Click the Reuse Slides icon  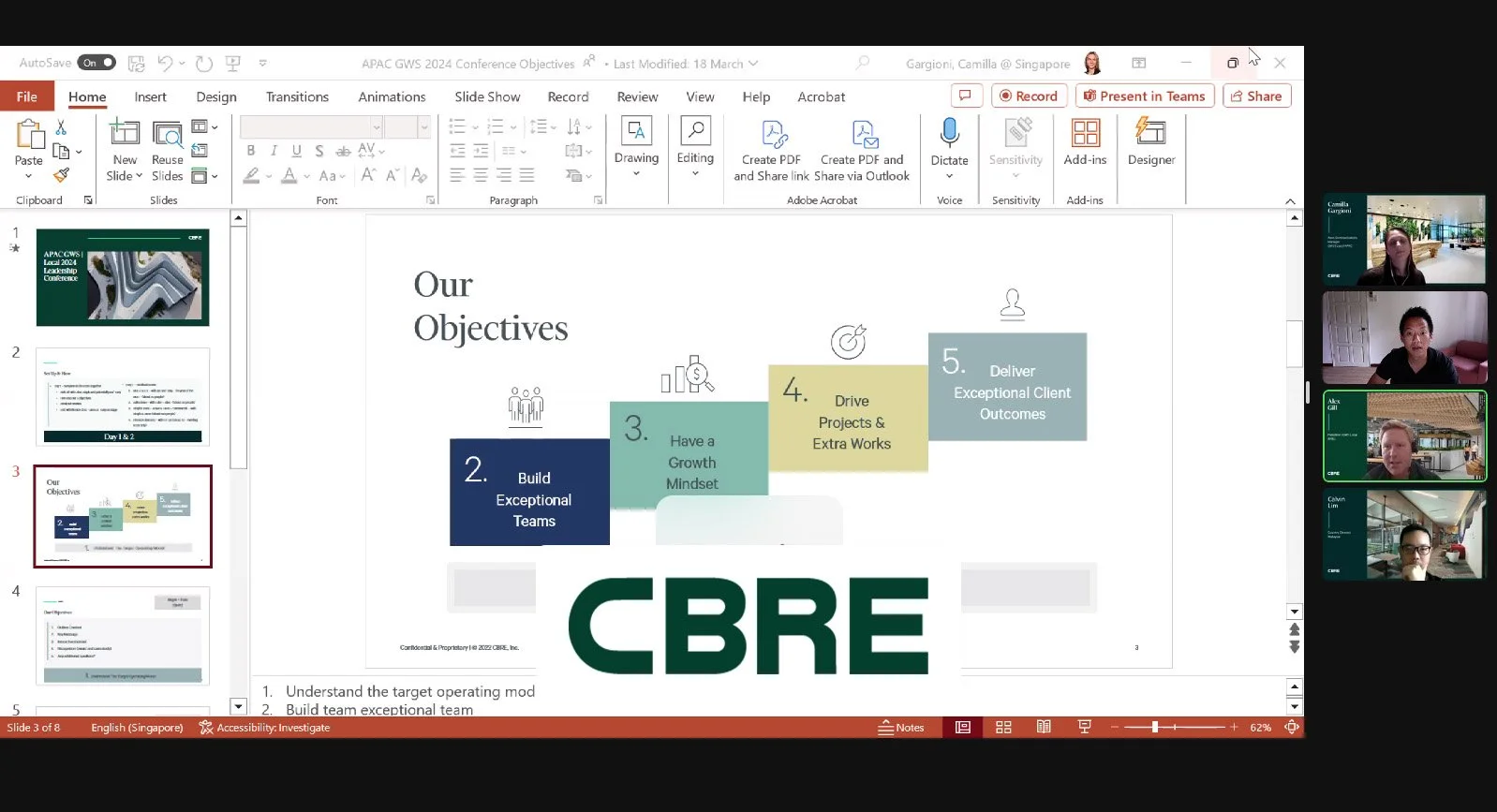[168, 135]
